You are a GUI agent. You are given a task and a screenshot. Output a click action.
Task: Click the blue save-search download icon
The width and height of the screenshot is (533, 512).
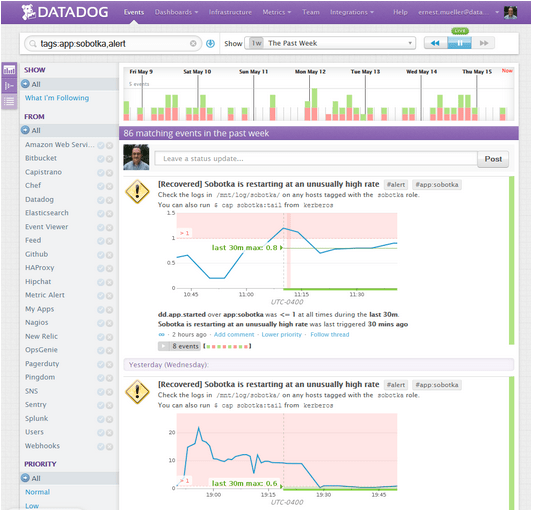pyautogui.click(x=210, y=44)
